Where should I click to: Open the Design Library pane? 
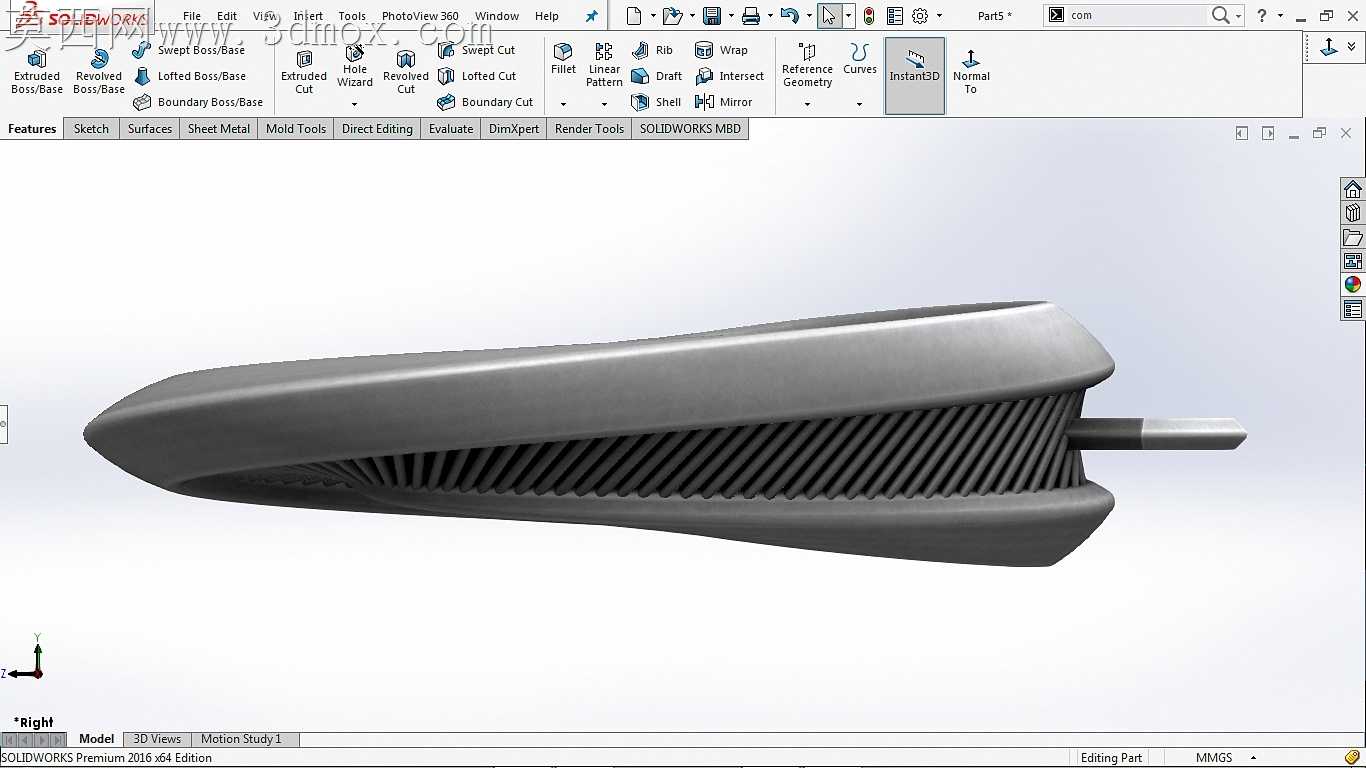tap(1353, 213)
